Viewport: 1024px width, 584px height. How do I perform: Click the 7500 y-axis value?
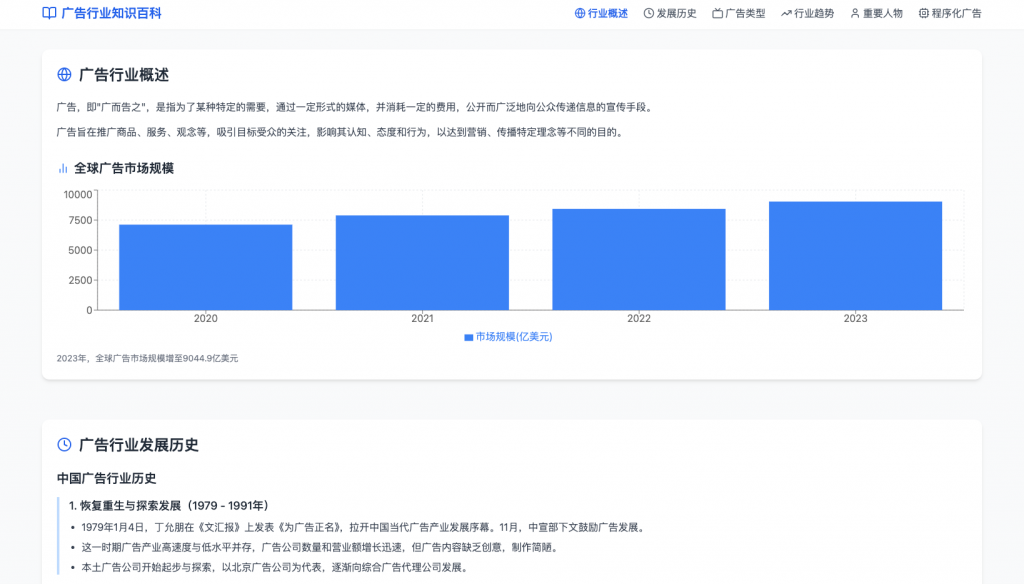coord(80,221)
